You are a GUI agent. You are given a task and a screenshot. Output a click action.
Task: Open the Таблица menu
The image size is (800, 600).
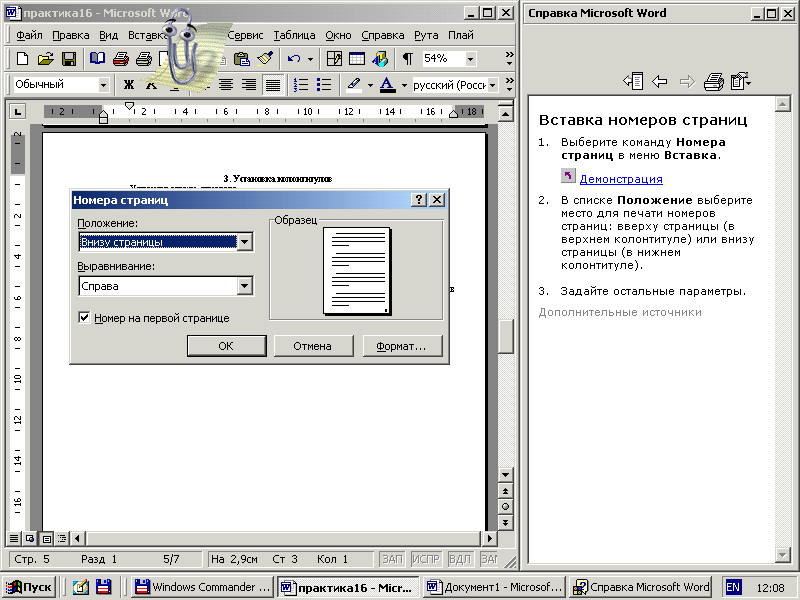(294, 35)
